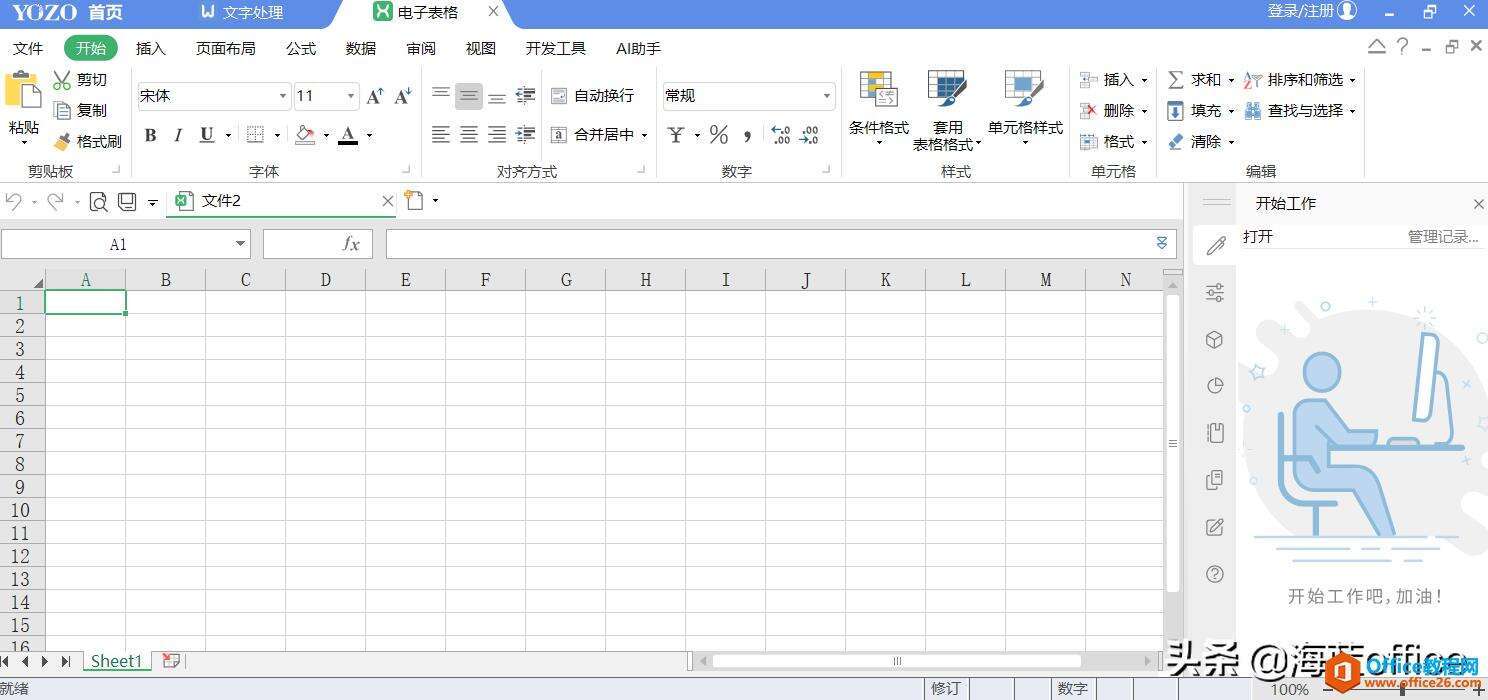Click the increase decimal places icon
This screenshot has width=1488, height=700.
click(781, 135)
